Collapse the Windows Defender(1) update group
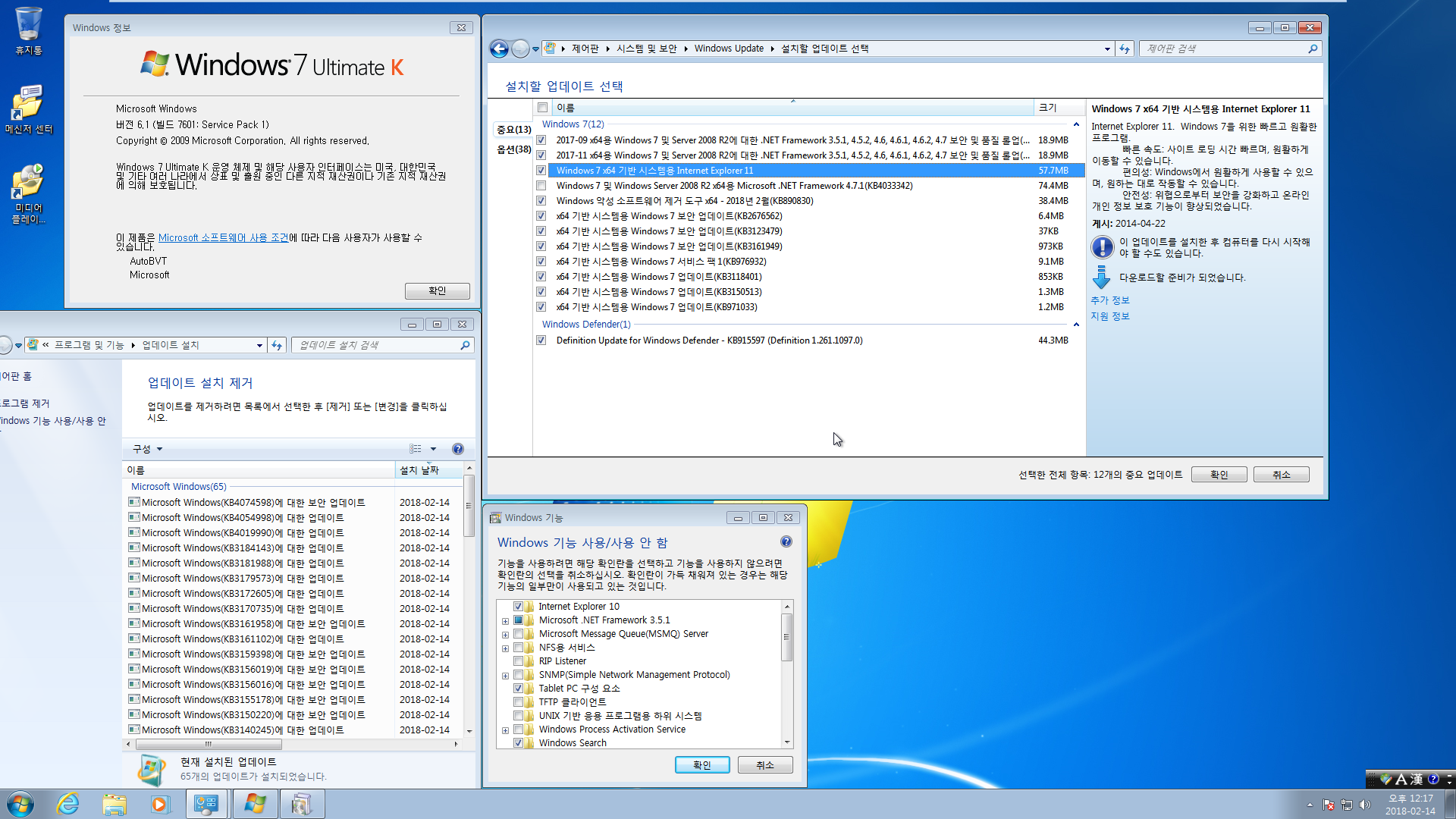1456x819 pixels. (1076, 325)
